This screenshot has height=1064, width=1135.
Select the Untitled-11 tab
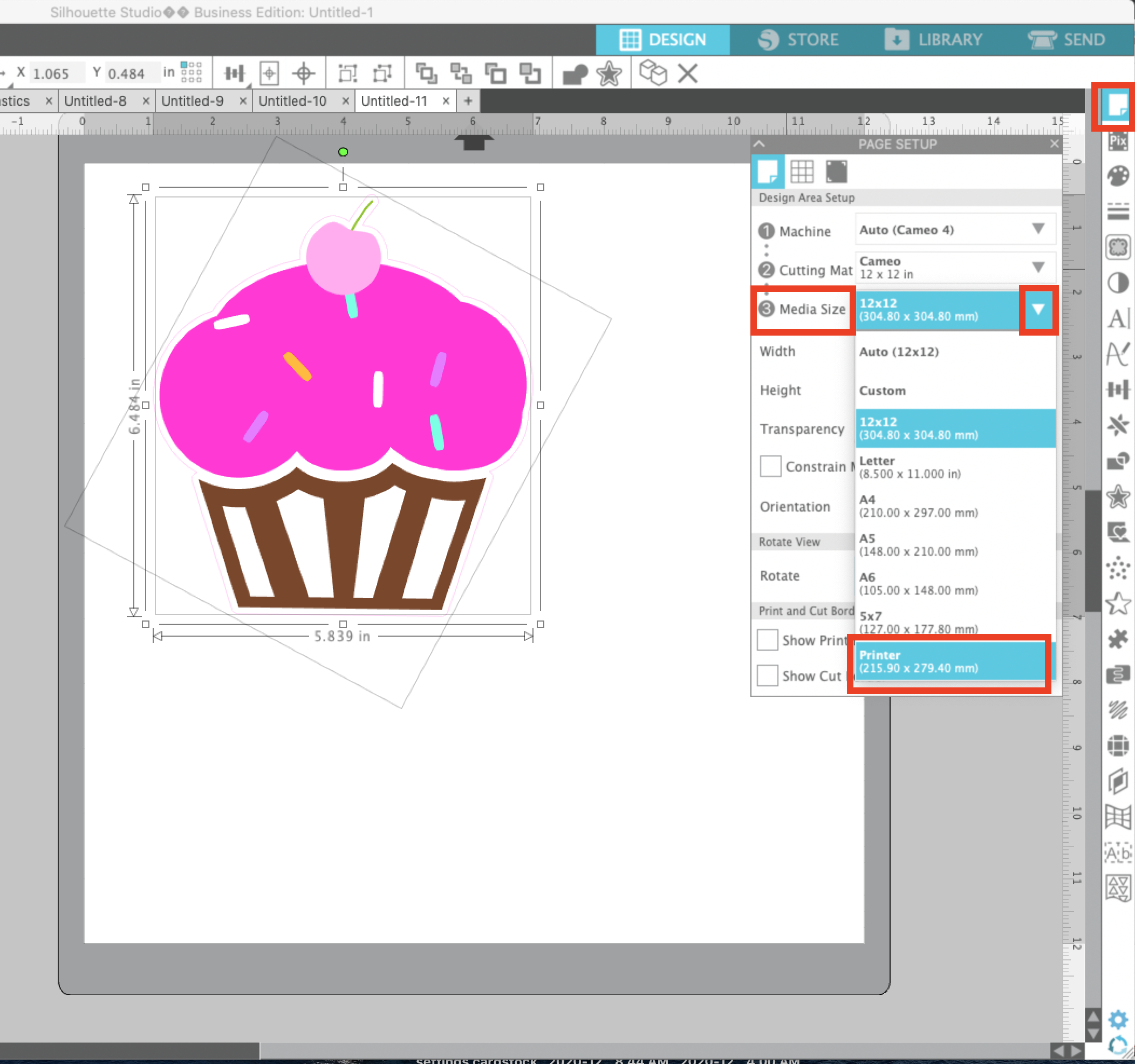point(395,101)
